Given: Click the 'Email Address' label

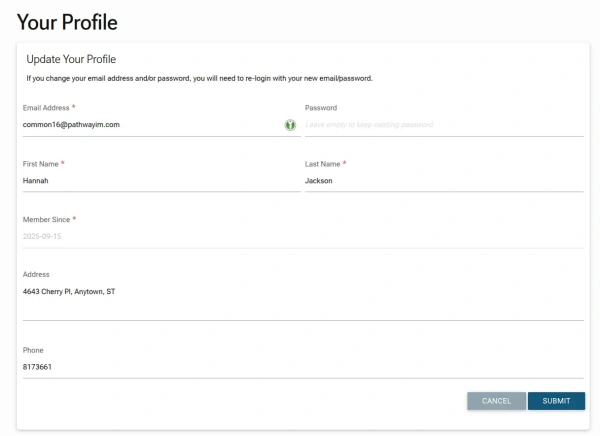Looking at the screenshot, I should click(46, 108).
